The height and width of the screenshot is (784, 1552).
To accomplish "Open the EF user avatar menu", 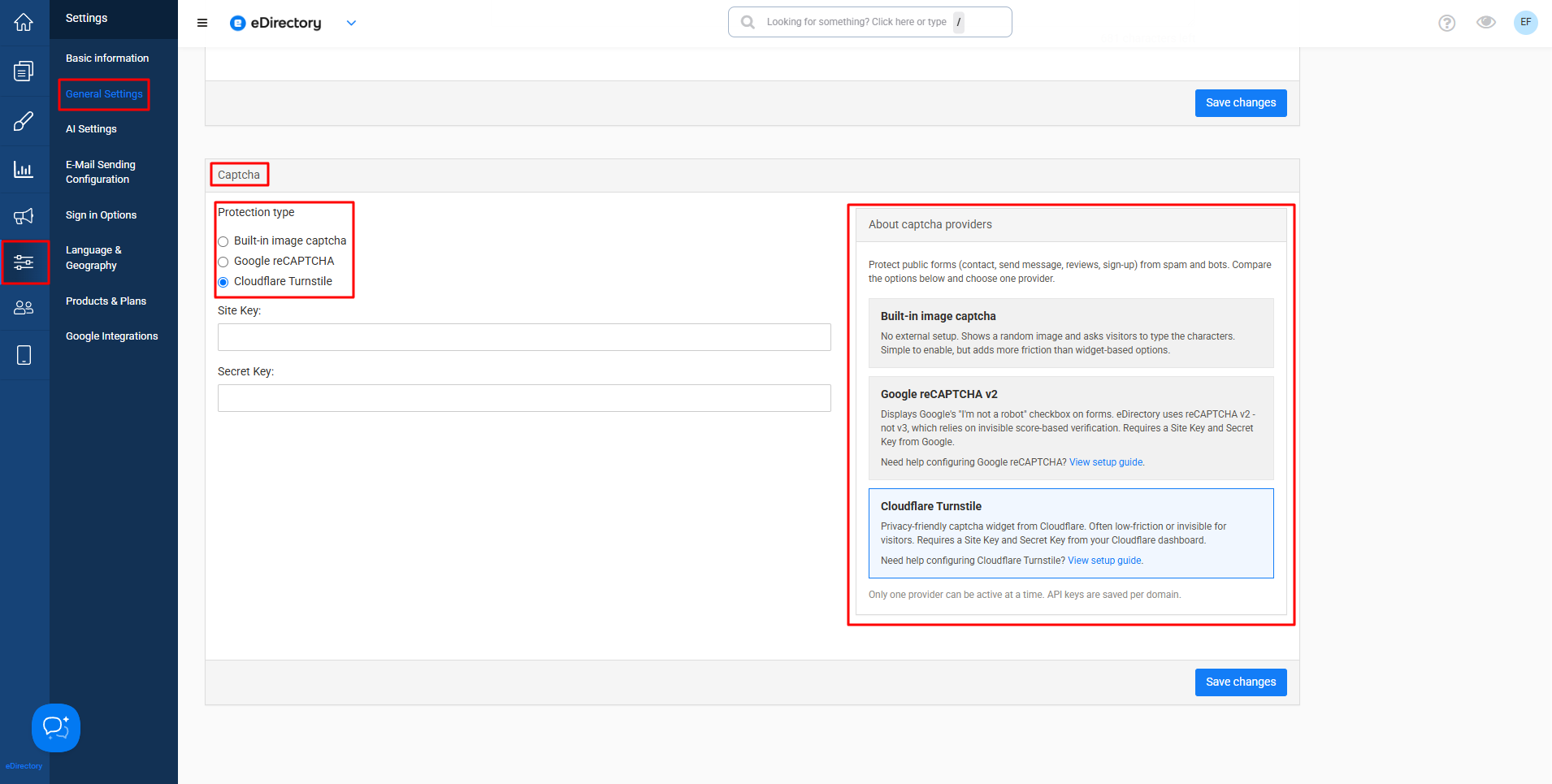I will pyautogui.click(x=1526, y=22).
